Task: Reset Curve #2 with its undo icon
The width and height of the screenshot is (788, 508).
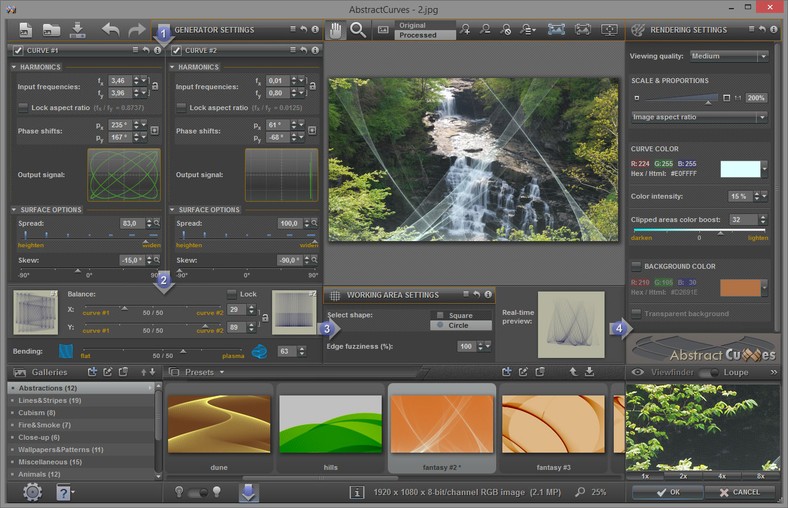Action: point(304,50)
